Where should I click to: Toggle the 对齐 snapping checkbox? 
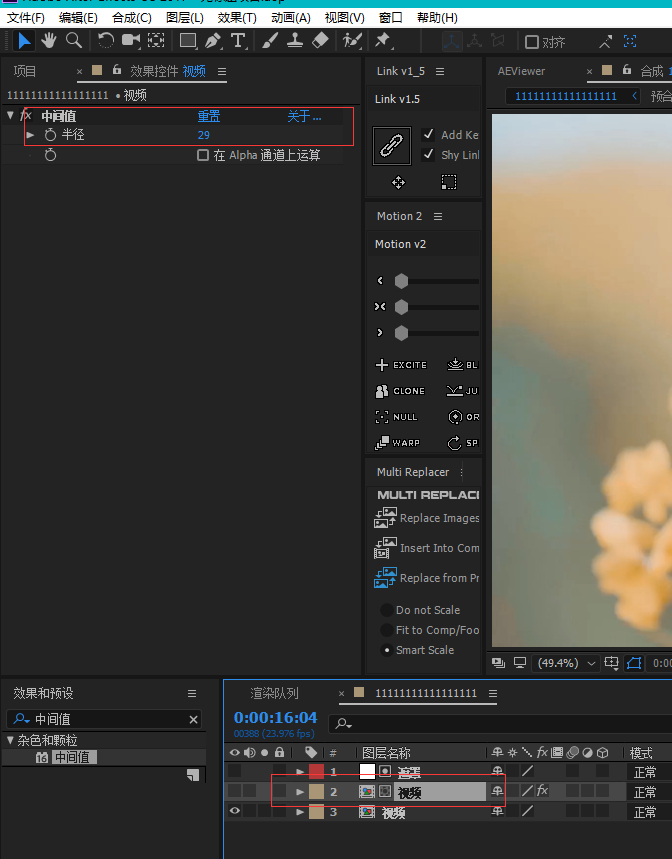click(x=531, y=42)
